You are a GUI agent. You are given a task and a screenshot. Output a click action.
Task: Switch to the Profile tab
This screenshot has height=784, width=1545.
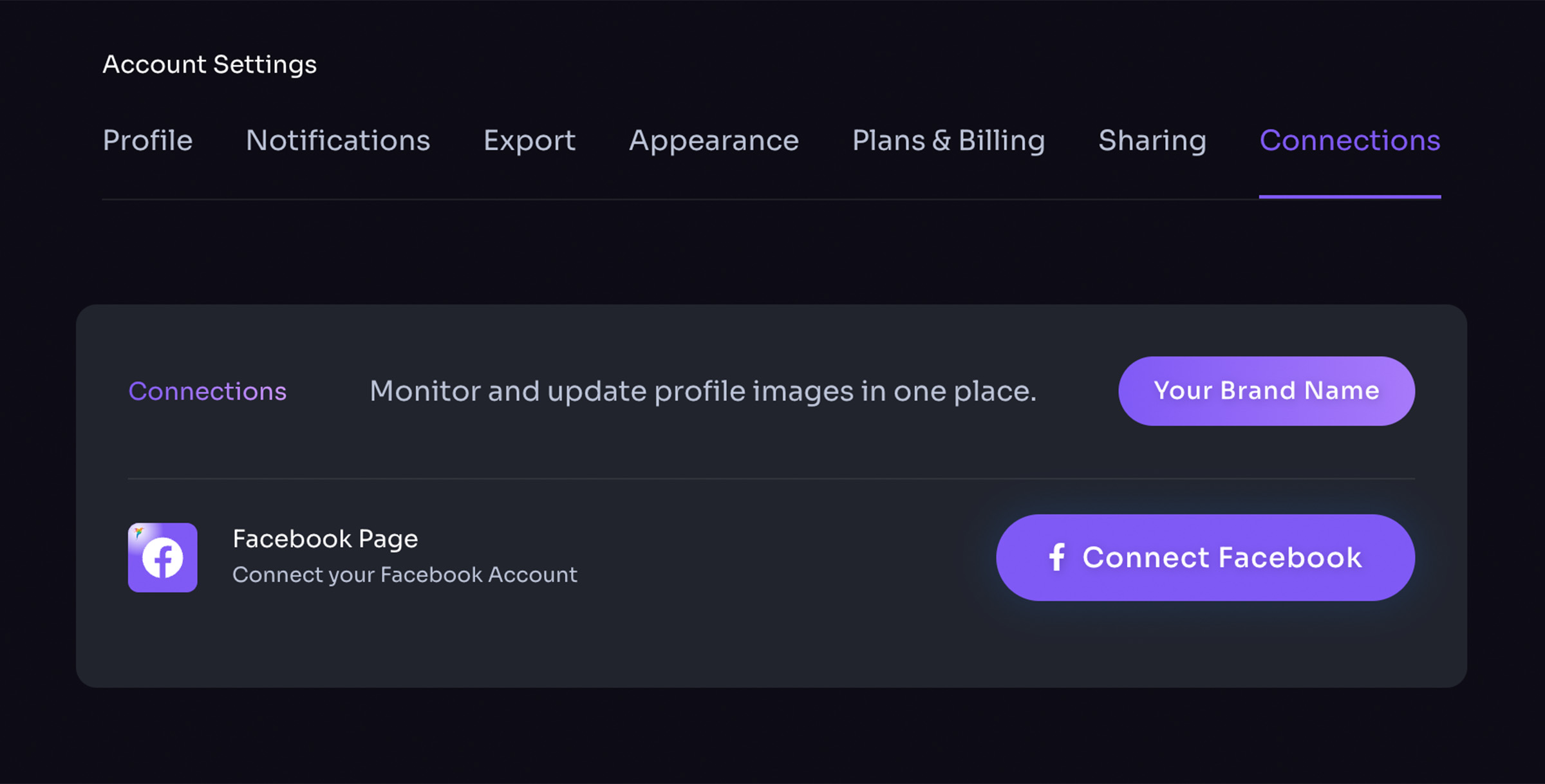[x=147, y=140]
